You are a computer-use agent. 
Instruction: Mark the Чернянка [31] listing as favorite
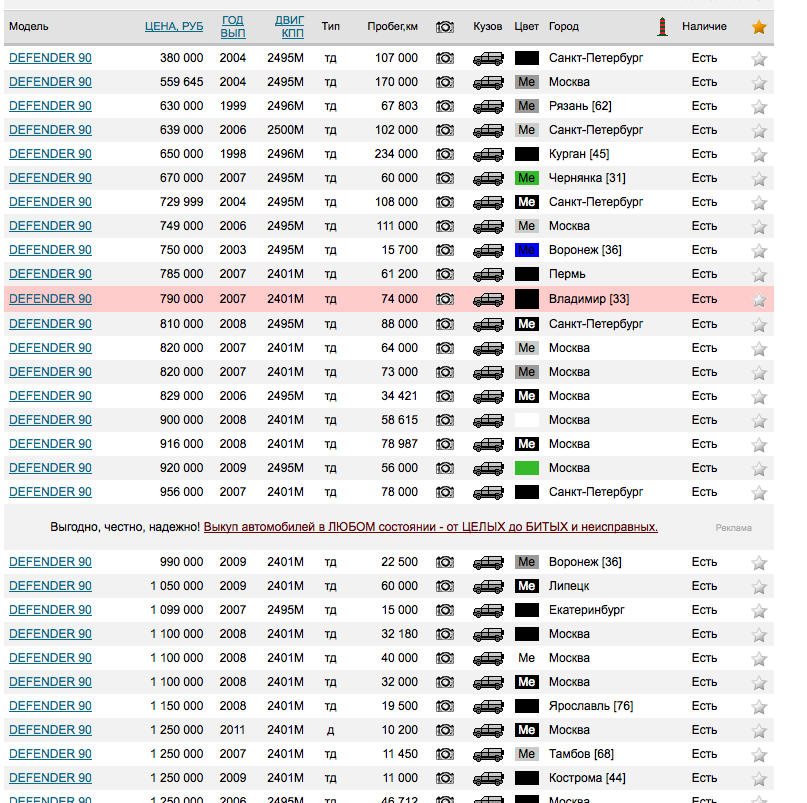[759, 179]
